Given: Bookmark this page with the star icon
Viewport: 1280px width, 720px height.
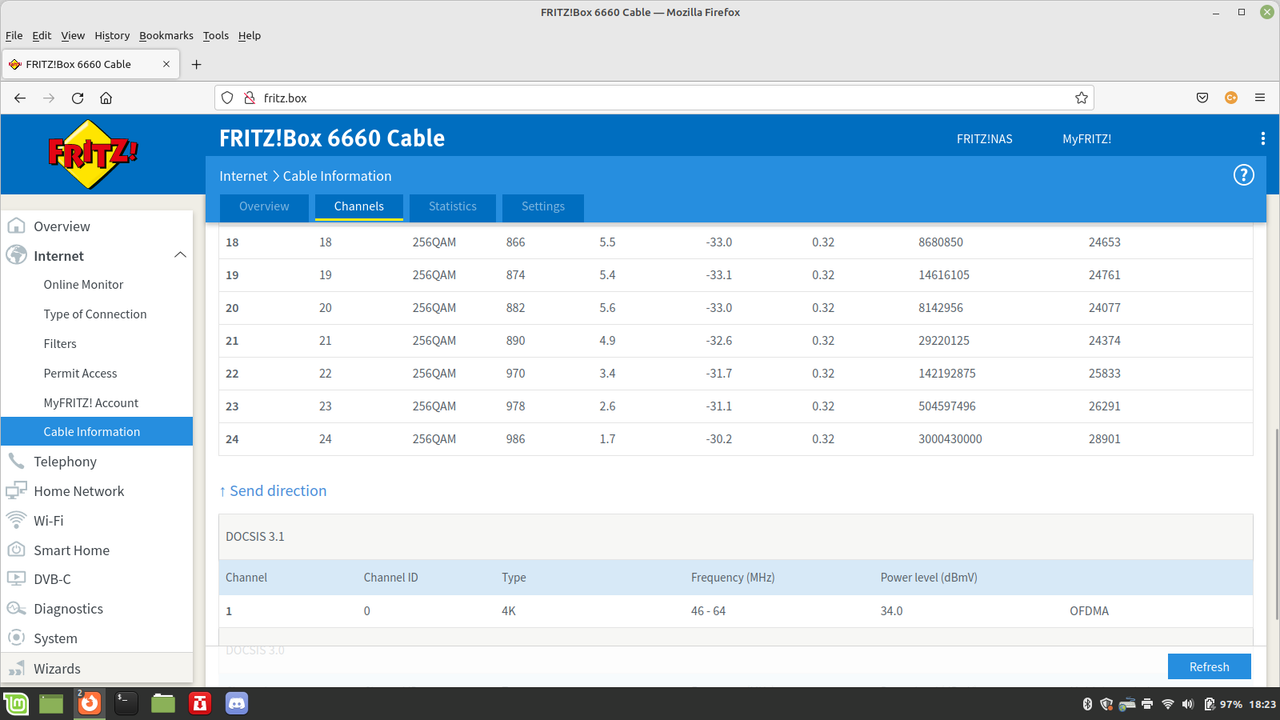Looking at the screenshot, I should click(x=1081, y=98).
